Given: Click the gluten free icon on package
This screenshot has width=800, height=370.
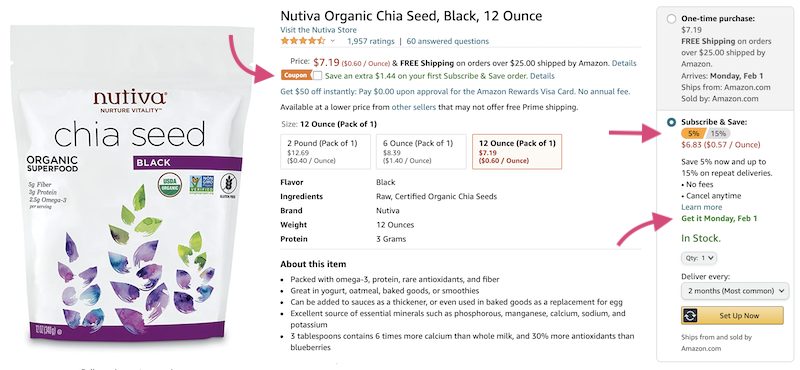Looking at the screenshot, I should 228,185.
